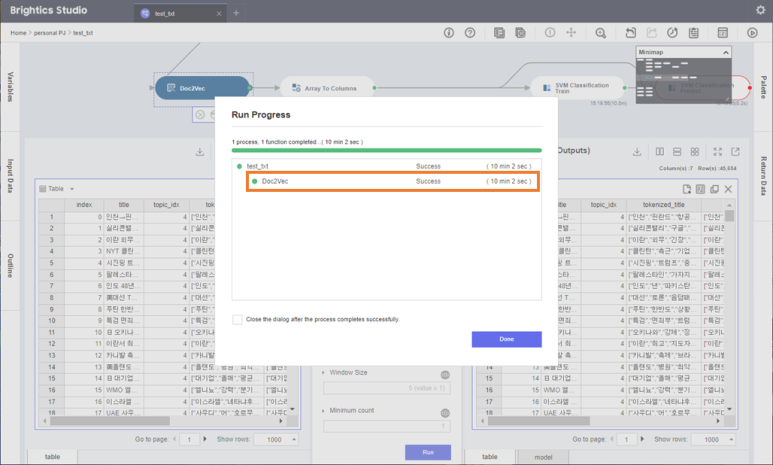The height and width of the screenshot is (465, 773).
Task: Click the undo arrow toolbar icon
Action: [x=631, y=33]
